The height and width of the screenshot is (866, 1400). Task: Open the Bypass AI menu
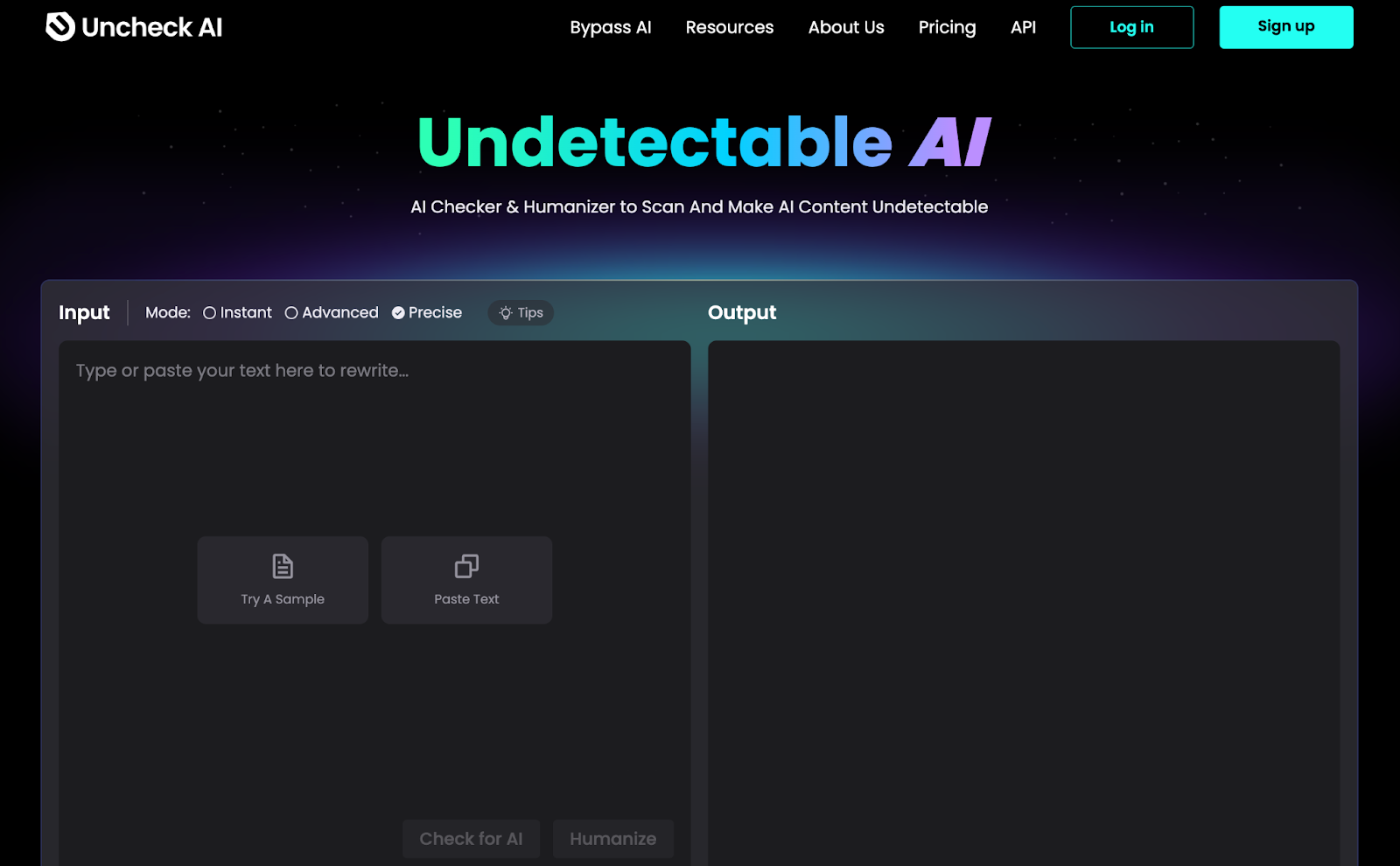click(611, 27)
